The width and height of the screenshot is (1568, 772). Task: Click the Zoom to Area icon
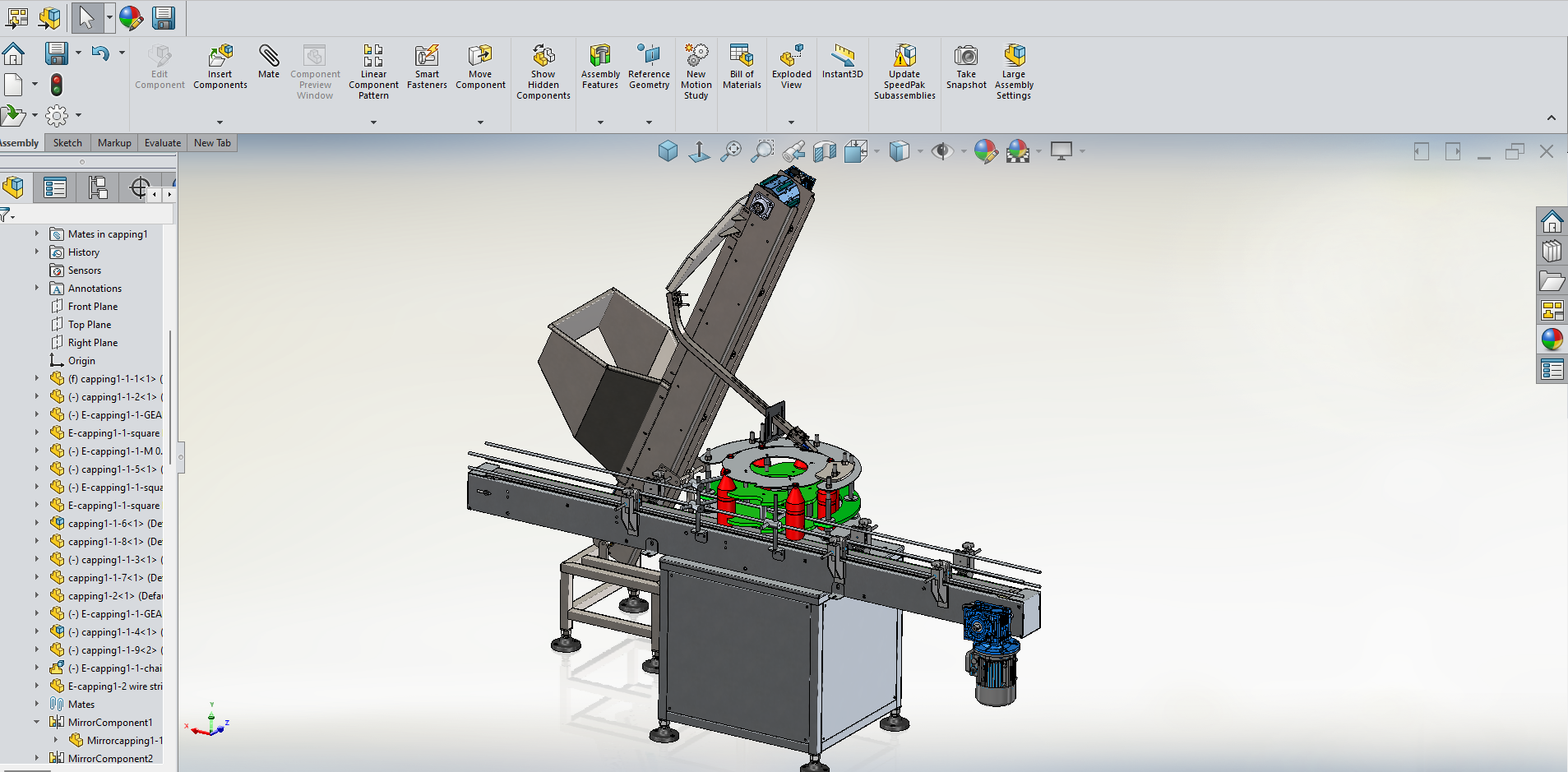pos(762,151)
